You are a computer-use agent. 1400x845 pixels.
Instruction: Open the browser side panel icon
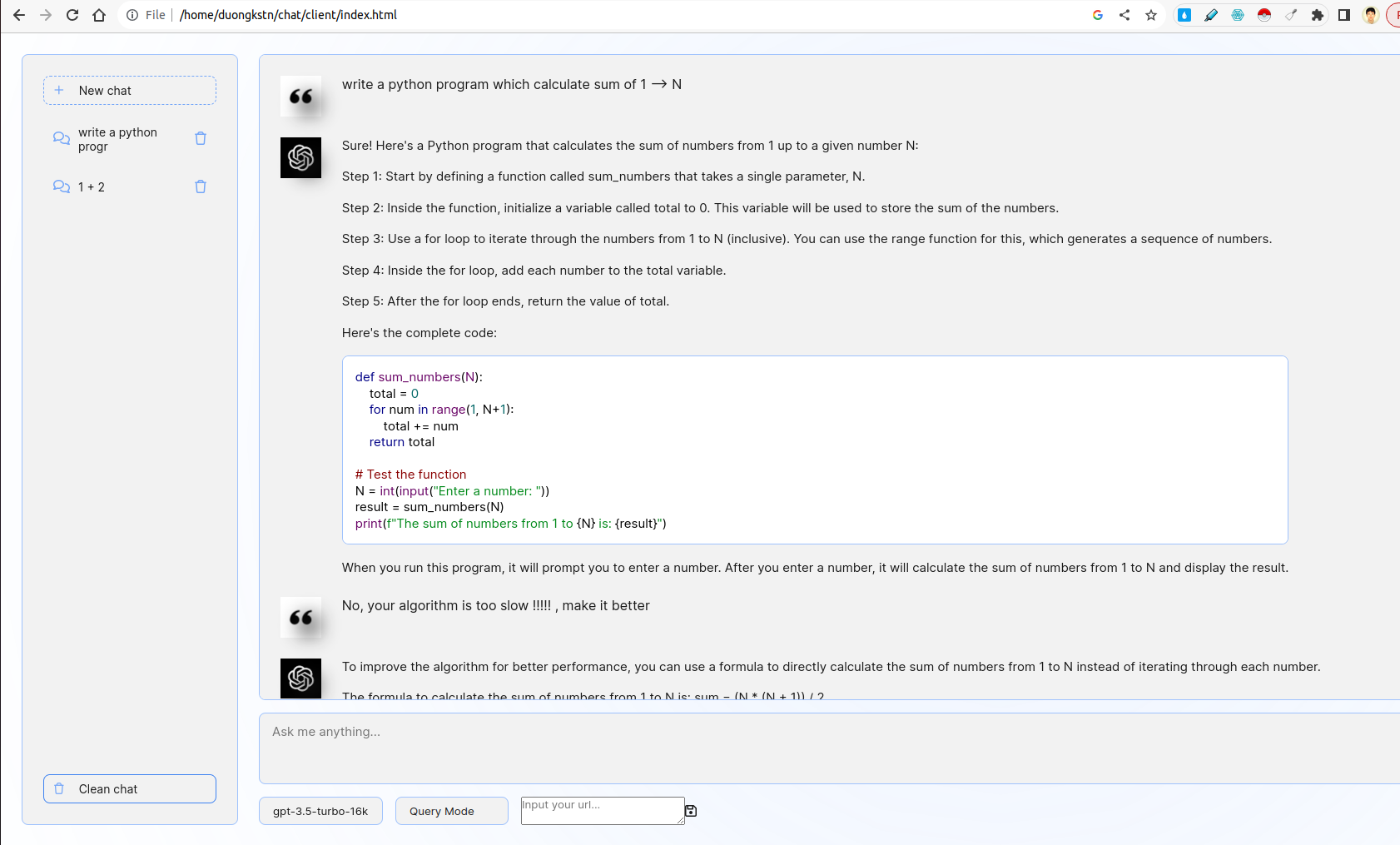pyautogui.click(x=1344, y=15)
